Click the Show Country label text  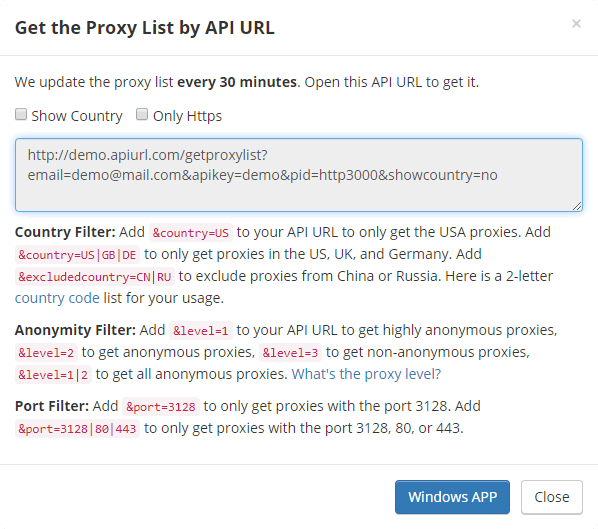77,116
